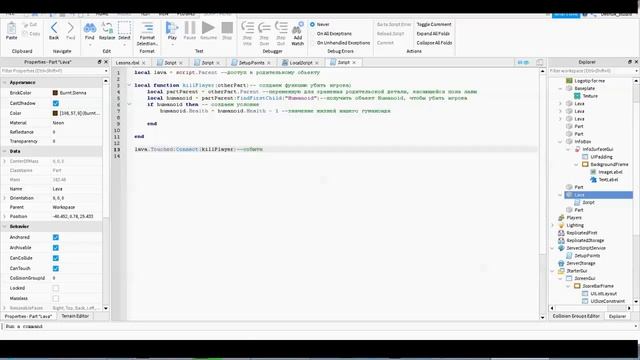Toggle the CanCollide checkbox

[x=56, y=258]
